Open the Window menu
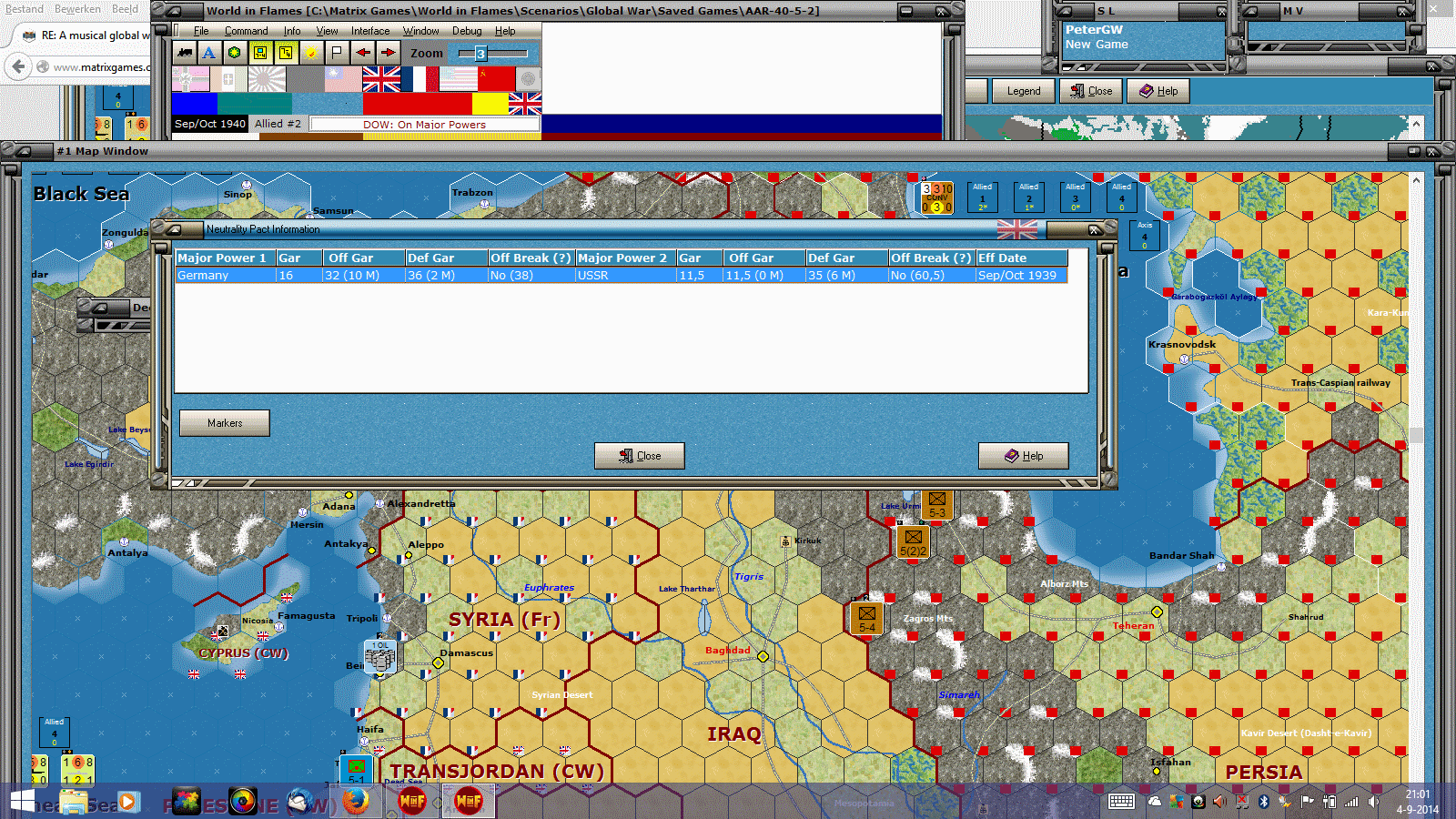This screenshot has width=1456, height=819. [421, 31]
